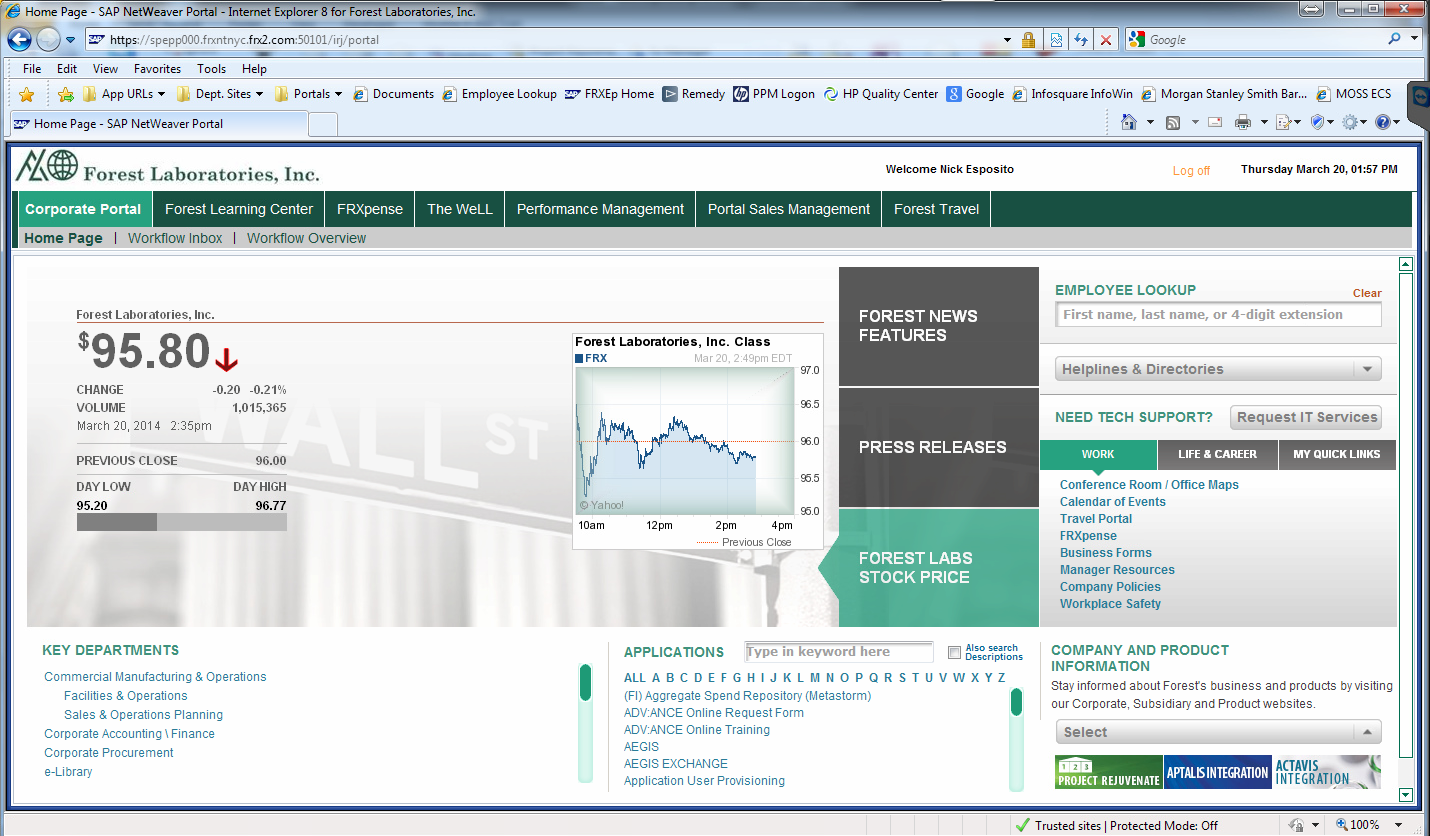Screen dimensions: 1430x836
Task: Open the PPM Logon favorite
Action: (x=774, y=94)
